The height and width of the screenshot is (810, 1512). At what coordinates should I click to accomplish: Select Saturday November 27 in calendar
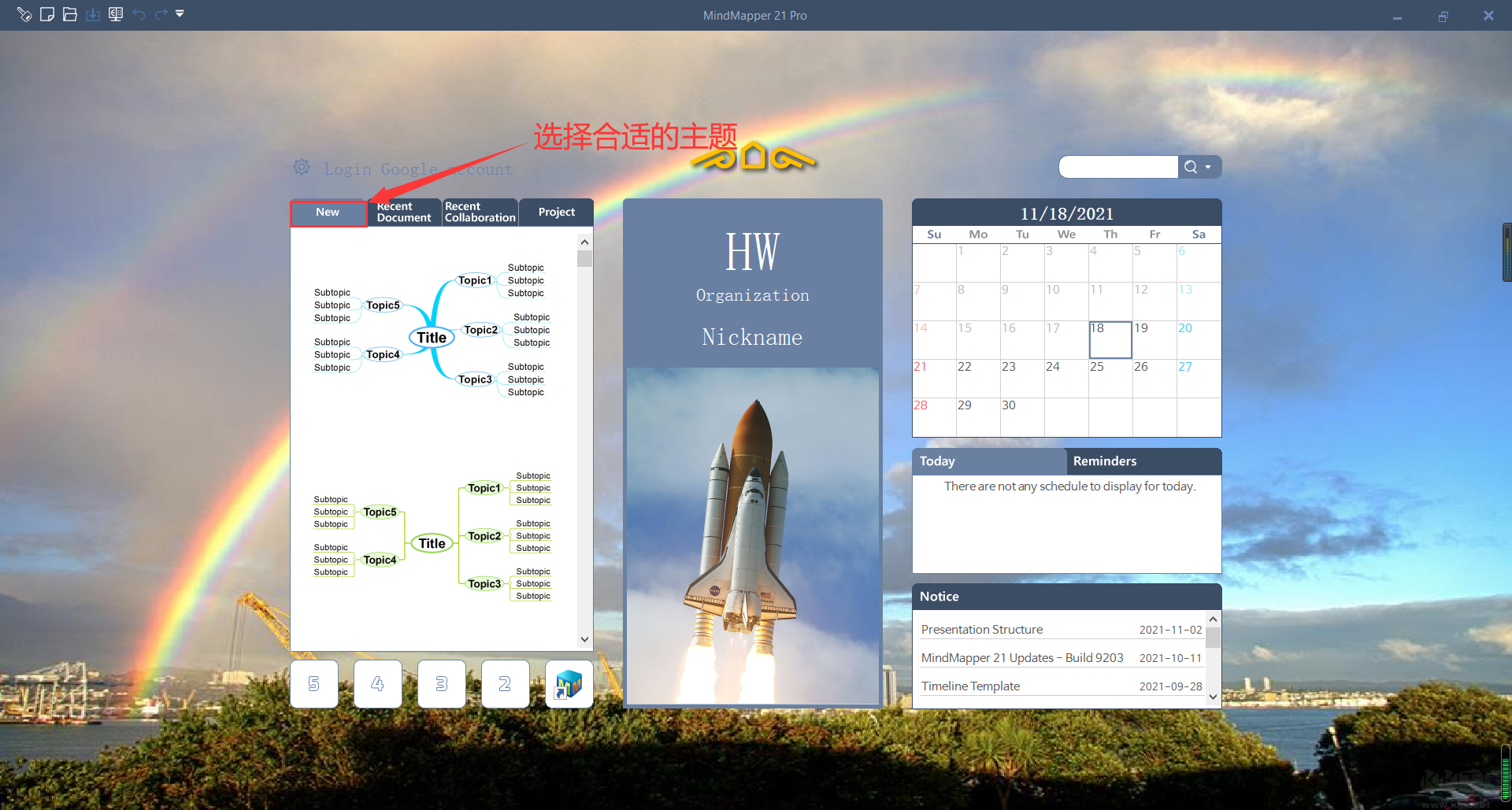[1199, 379]
